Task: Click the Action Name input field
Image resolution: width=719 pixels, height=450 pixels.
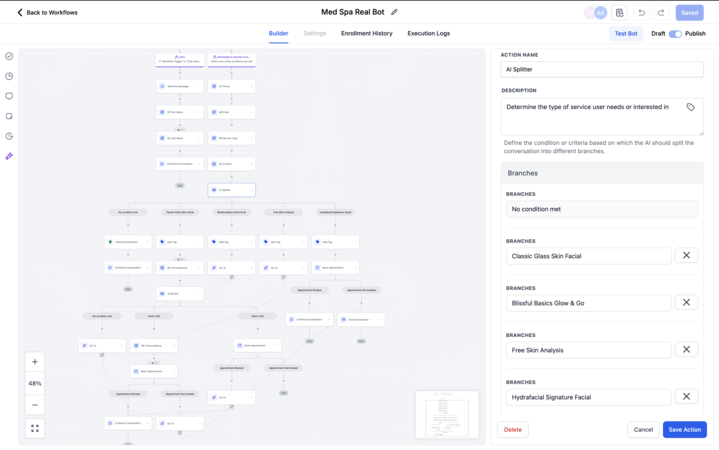Action: (x=602, y=70)
